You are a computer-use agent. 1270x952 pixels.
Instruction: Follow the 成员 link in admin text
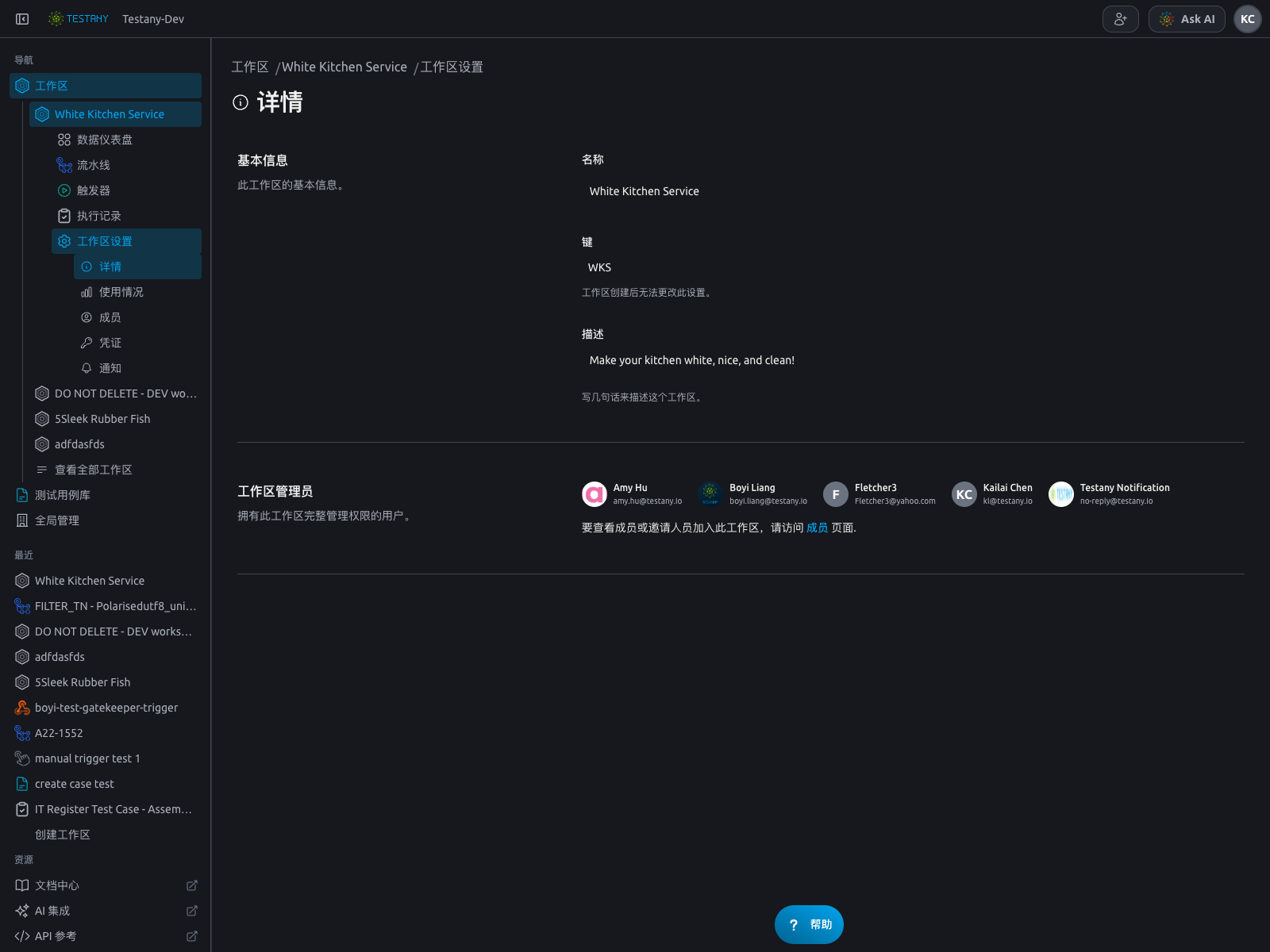[x=817, y=528]
